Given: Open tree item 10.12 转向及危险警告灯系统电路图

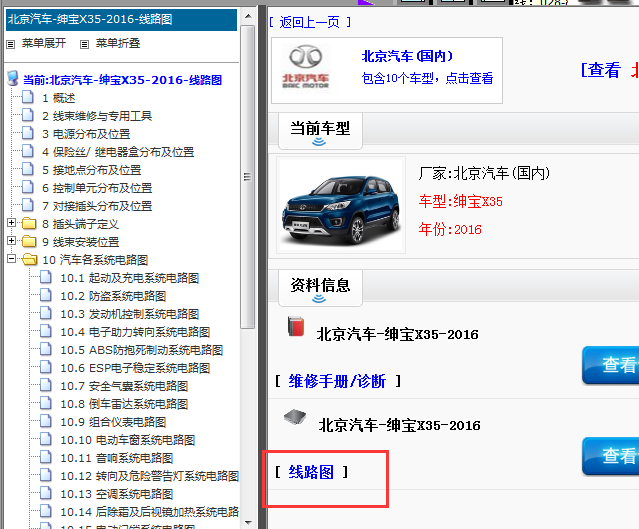Looking at the screenshot, I should pyautogui.click(x=150, y=476).
